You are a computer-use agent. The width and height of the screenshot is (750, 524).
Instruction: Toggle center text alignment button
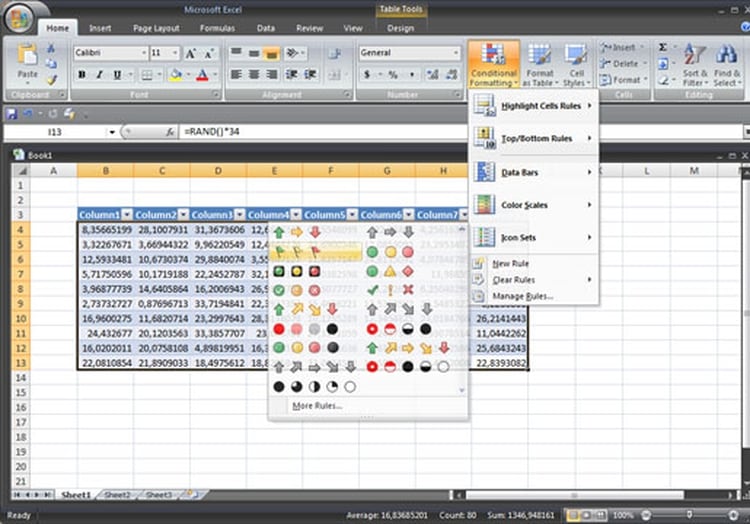pyautogui.click(x=254, y=75)
